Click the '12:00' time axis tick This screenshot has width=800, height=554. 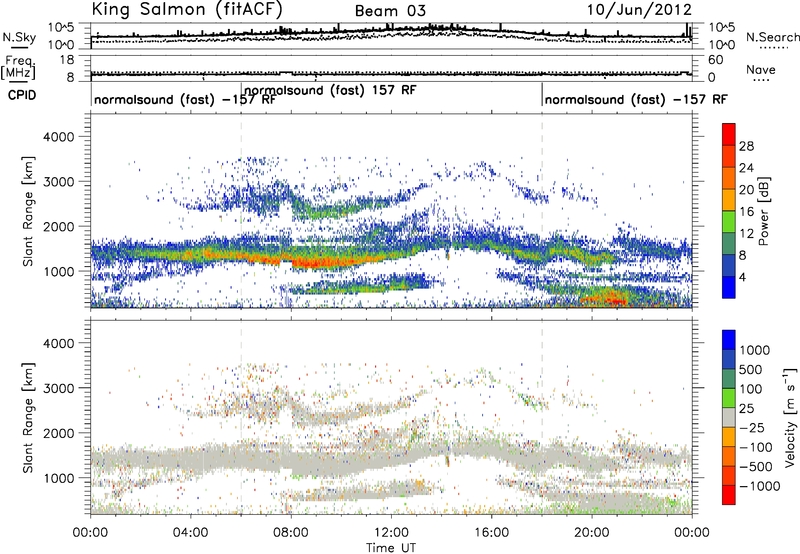pyautogui.click(x=391, y=533)
